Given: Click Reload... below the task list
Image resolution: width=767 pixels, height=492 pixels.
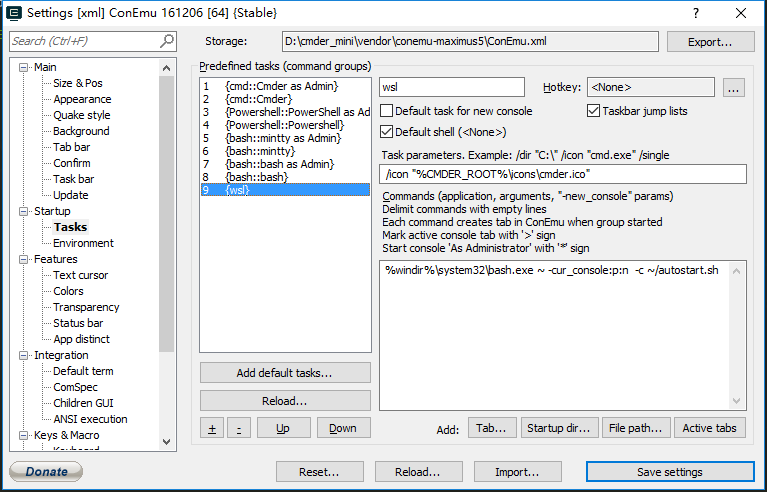Looking at the screenshot, I should [285, 401].
